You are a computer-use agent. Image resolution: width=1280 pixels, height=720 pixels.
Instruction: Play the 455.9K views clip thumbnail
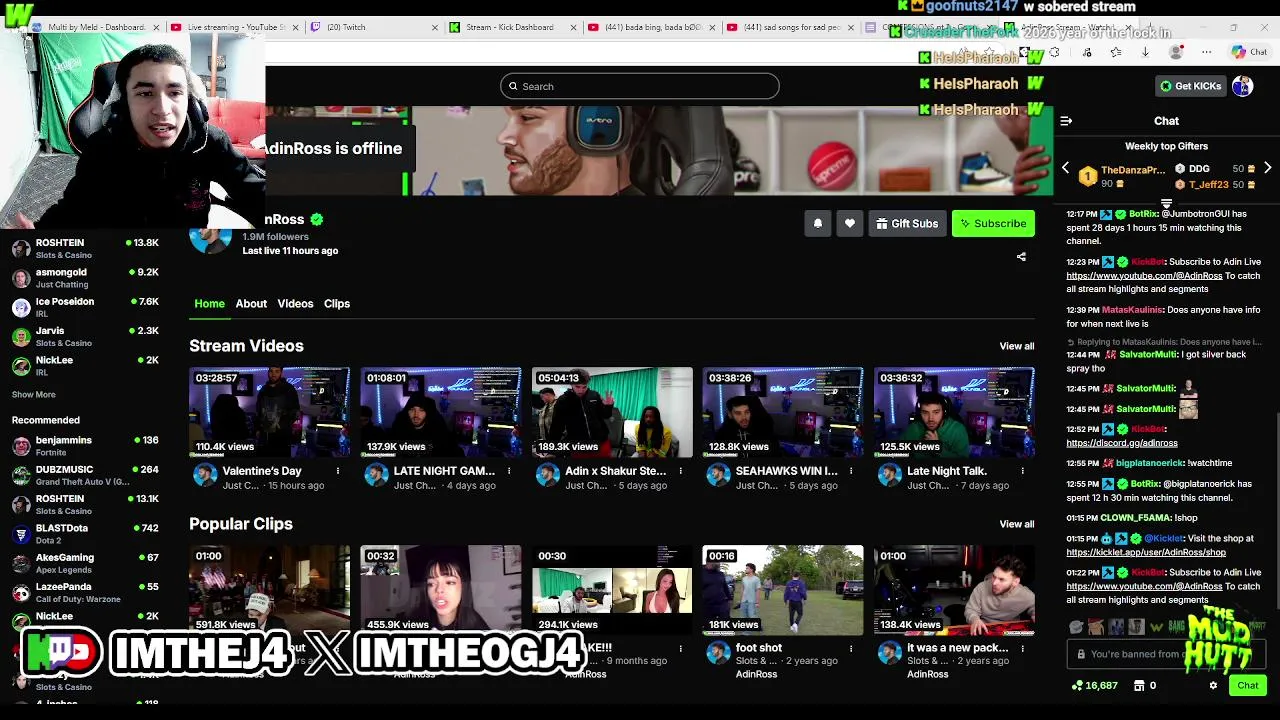(x=440, y=590)
